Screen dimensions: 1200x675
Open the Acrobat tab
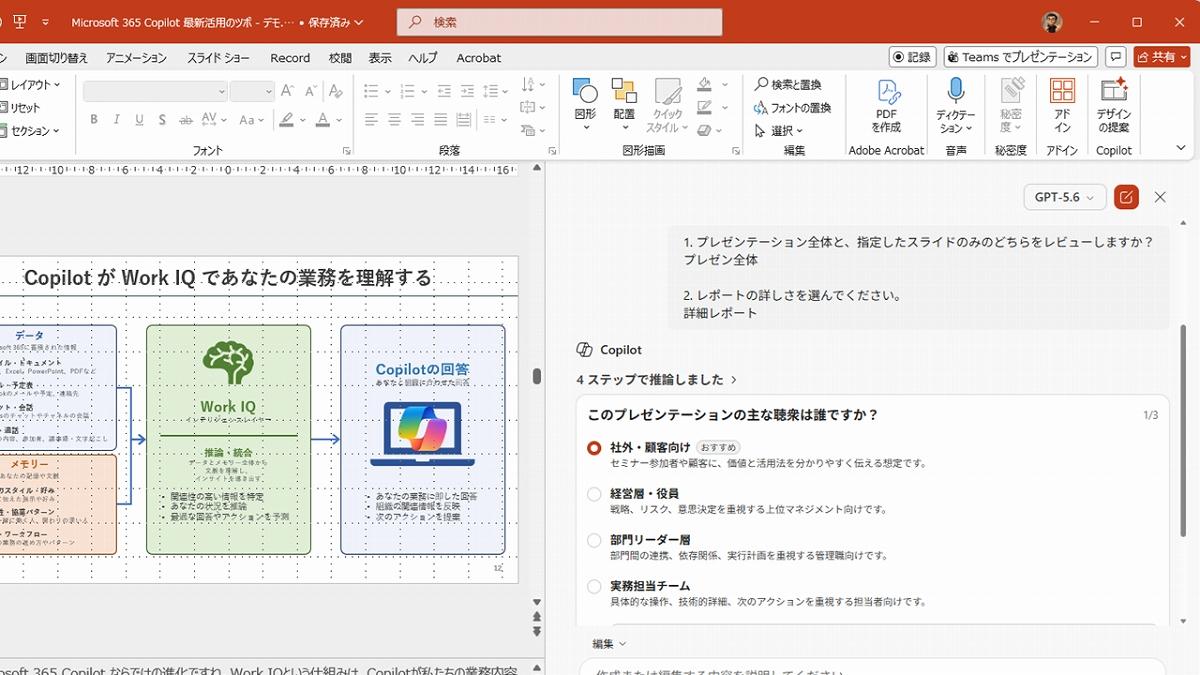click(479, 58)
